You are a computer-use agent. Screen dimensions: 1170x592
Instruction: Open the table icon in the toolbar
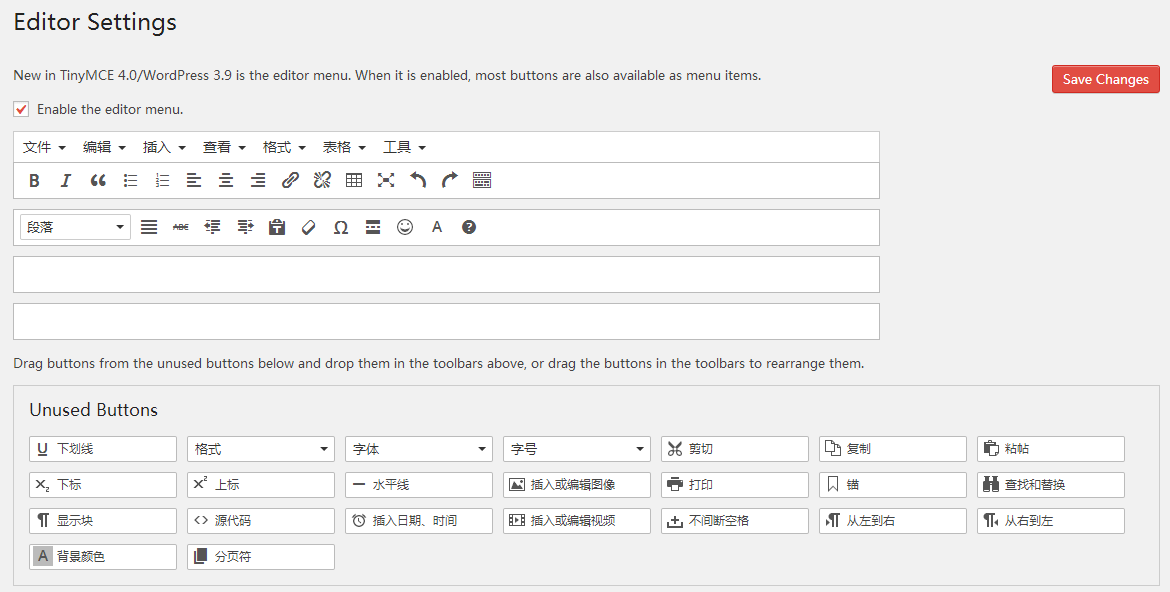point(353,180)
